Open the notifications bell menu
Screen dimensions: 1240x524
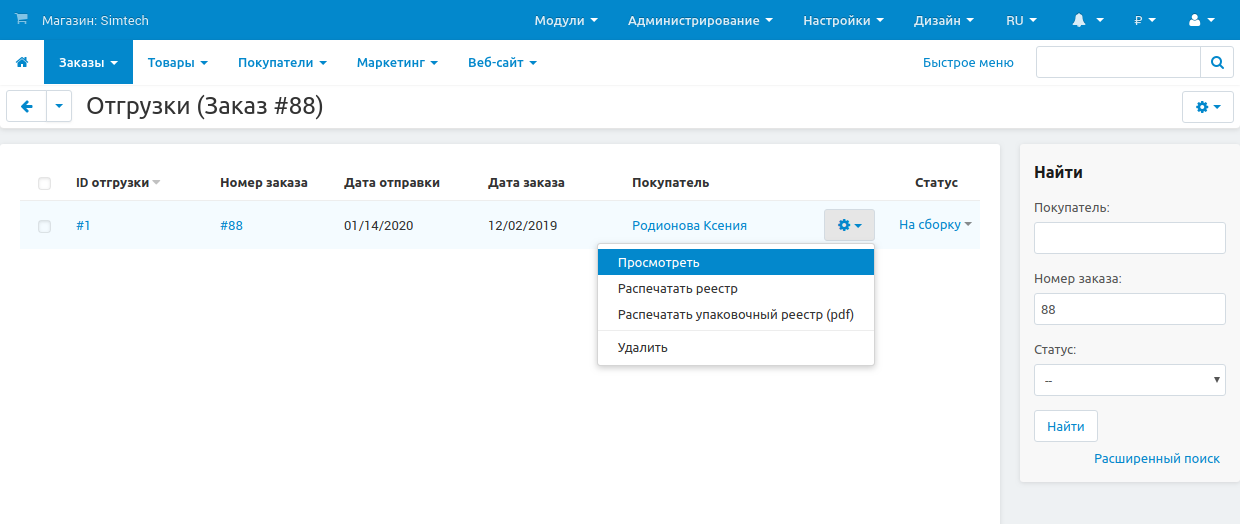[1087, 20]
